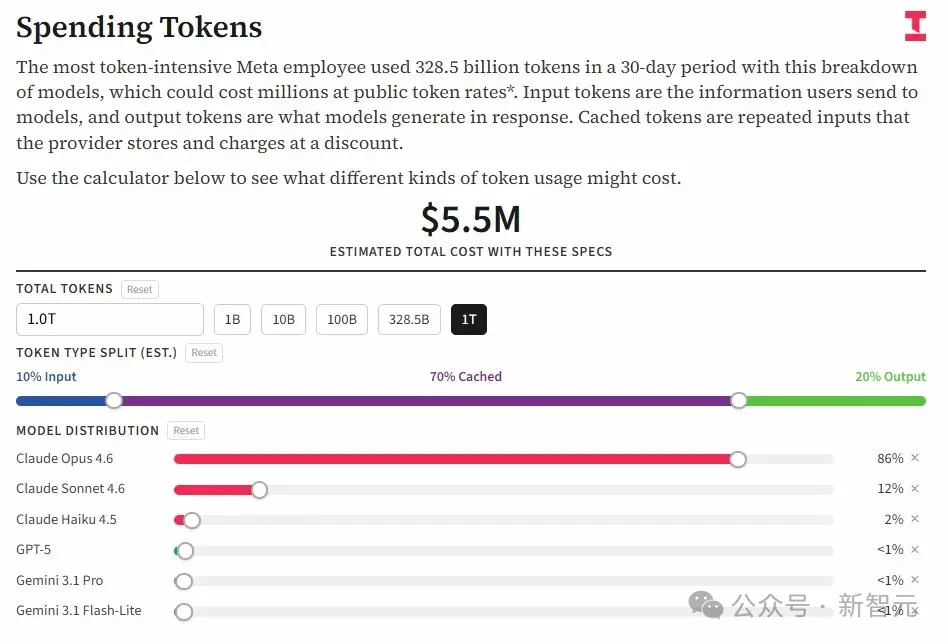Select the 328.5B tokens preset
Image resolution: width=948 pixels, height=644 pixels.
coord(409,319)
